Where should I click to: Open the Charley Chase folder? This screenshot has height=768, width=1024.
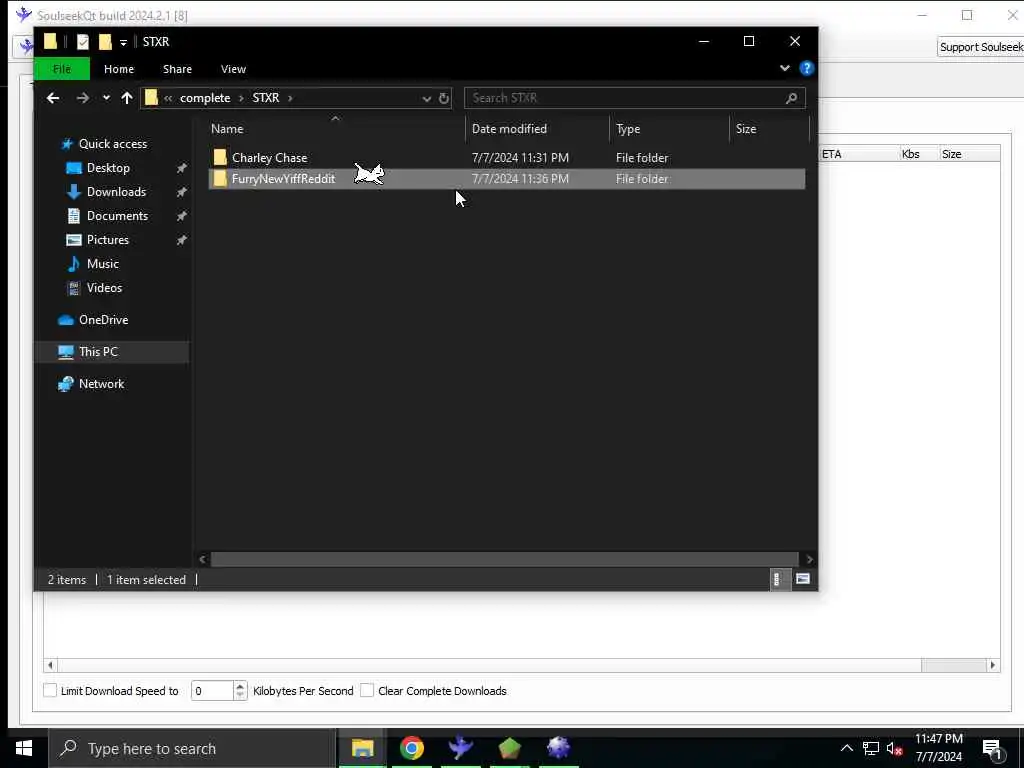(x=269, y=157)
